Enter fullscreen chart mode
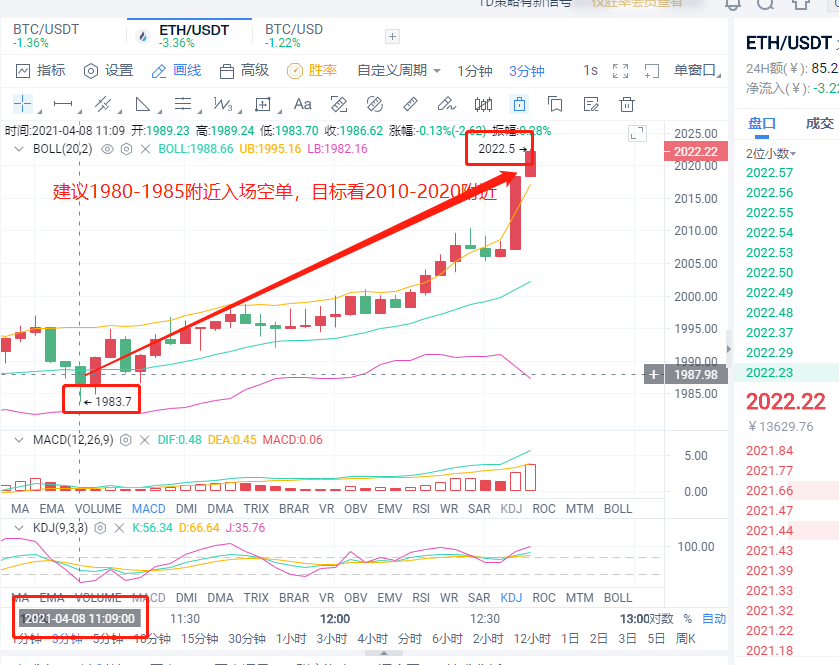This screenshot has height=665, width=839. [x=622, y=70]
